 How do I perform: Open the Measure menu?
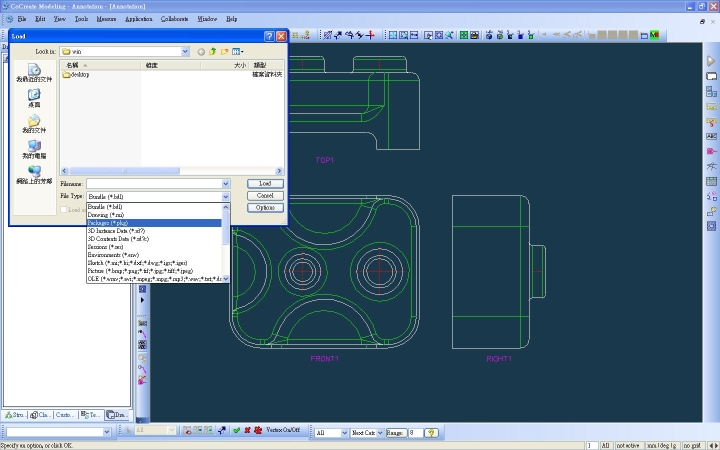tap(106, 19)
